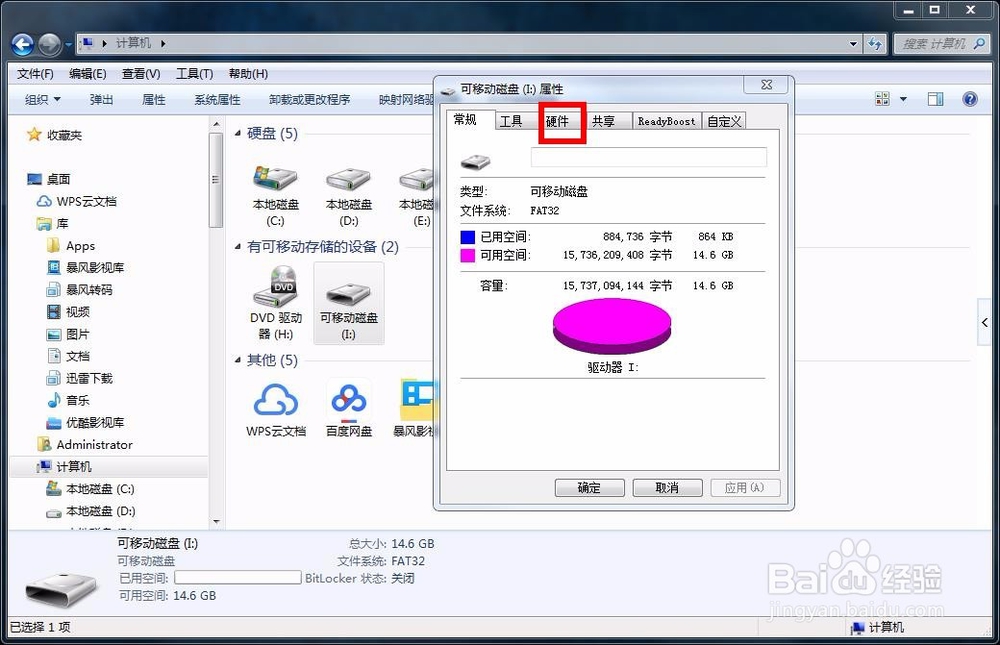The image size is (1000, 645).
Task: Select the DVD 驱动器 (H:) icon
Action: (x=276, y=304)
